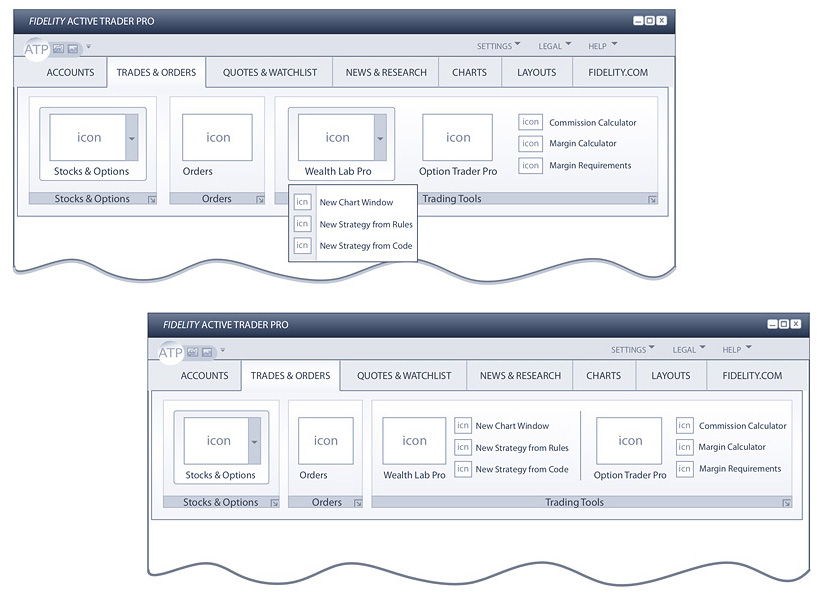The width and height of the screenshot is (822, 596).
Task: Open Margin Requirements icon in the lower window
Action: [685, 469]
